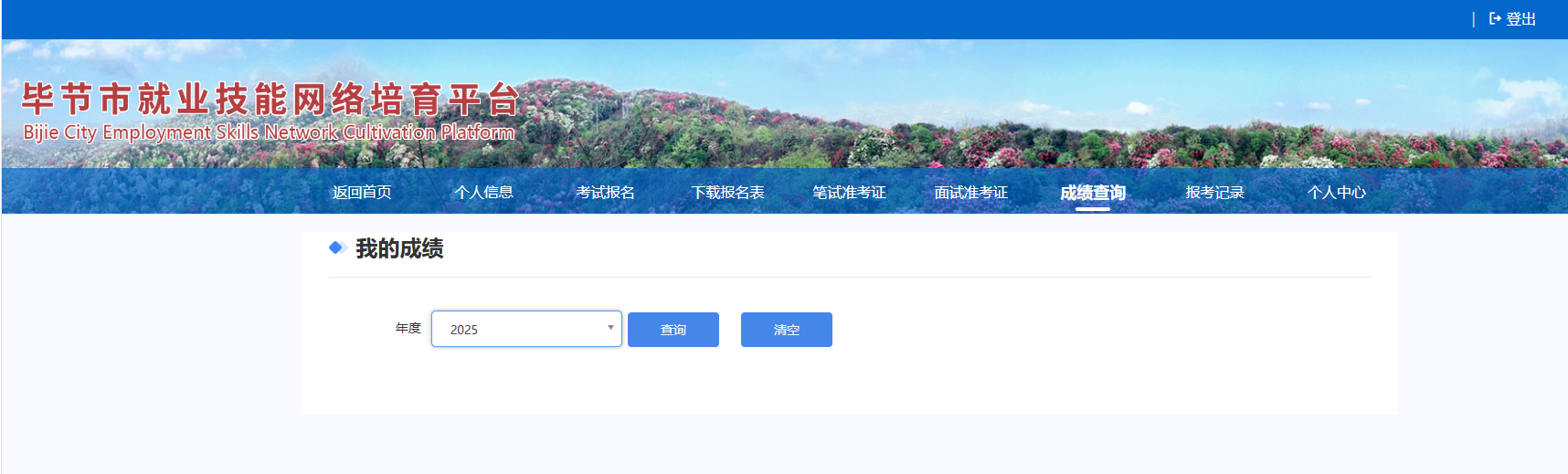The width and height of the screenshot is (1568, 474).
Task: Click the English platform subtitle text
Action: tap(269, 132)
